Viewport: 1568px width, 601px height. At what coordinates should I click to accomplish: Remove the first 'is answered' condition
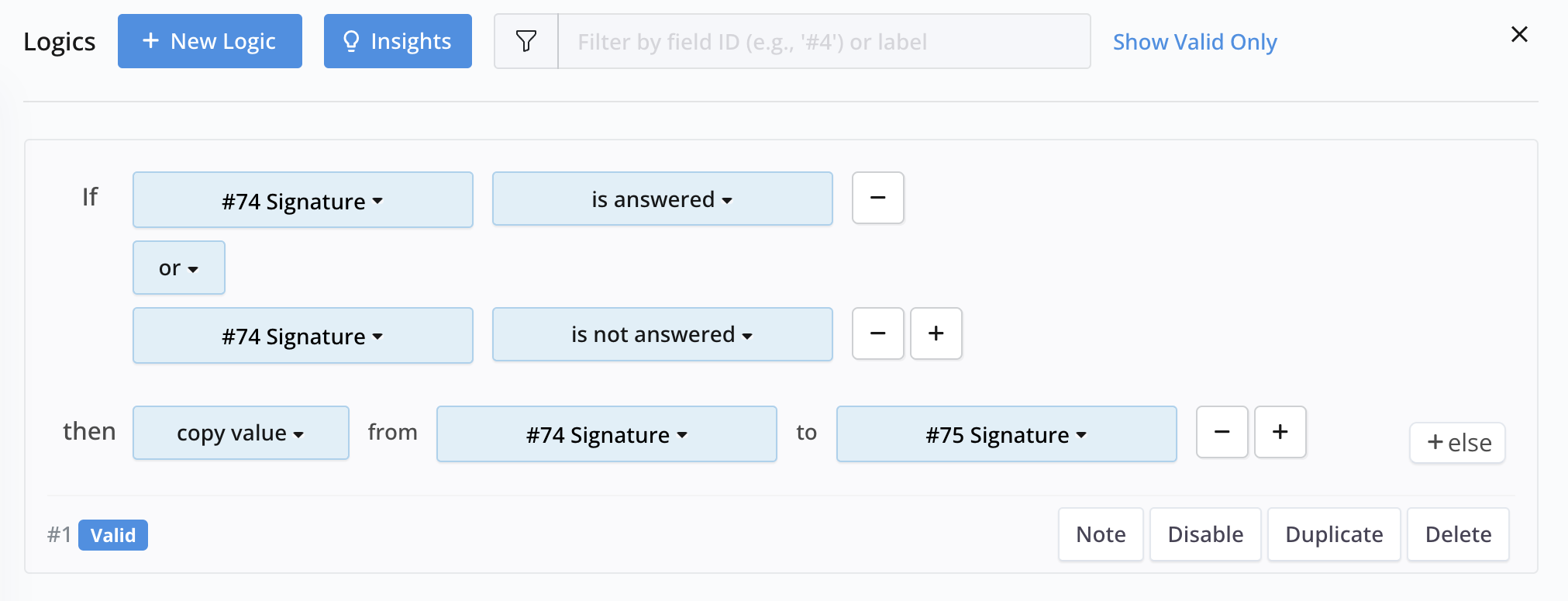pos(877,198)
